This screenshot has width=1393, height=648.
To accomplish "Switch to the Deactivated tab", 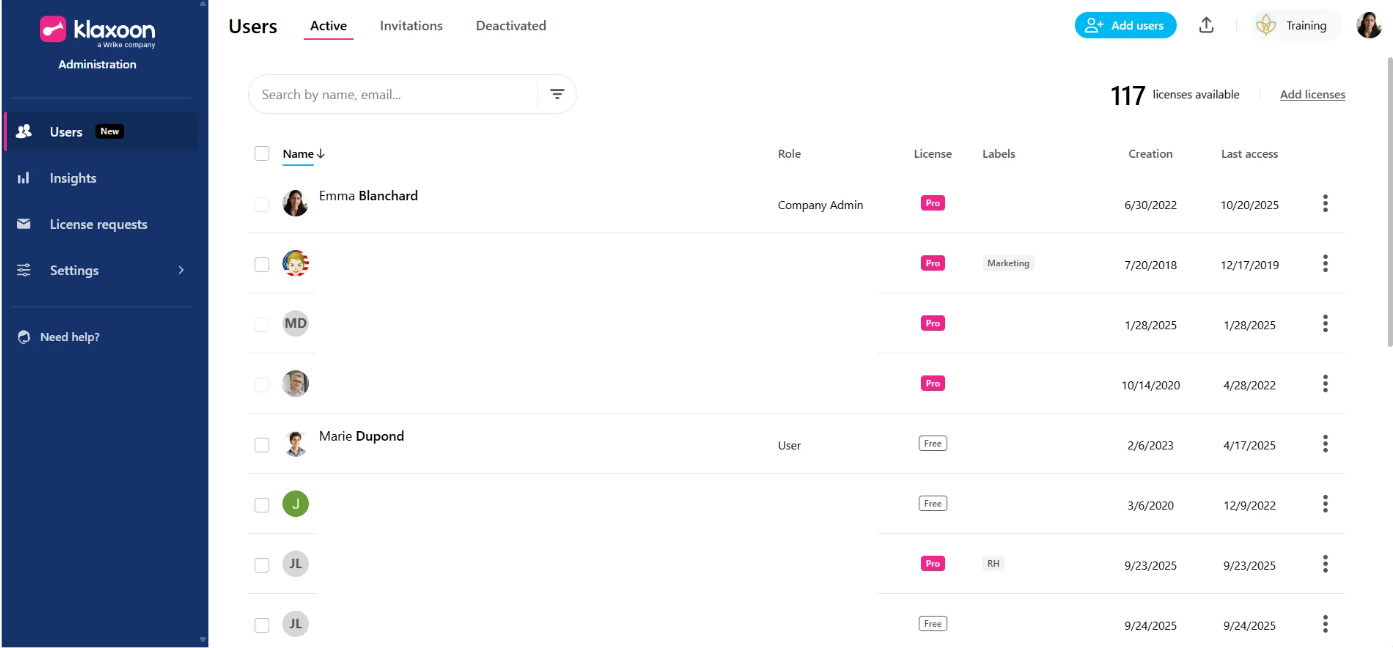I will (x=510, y=26).
